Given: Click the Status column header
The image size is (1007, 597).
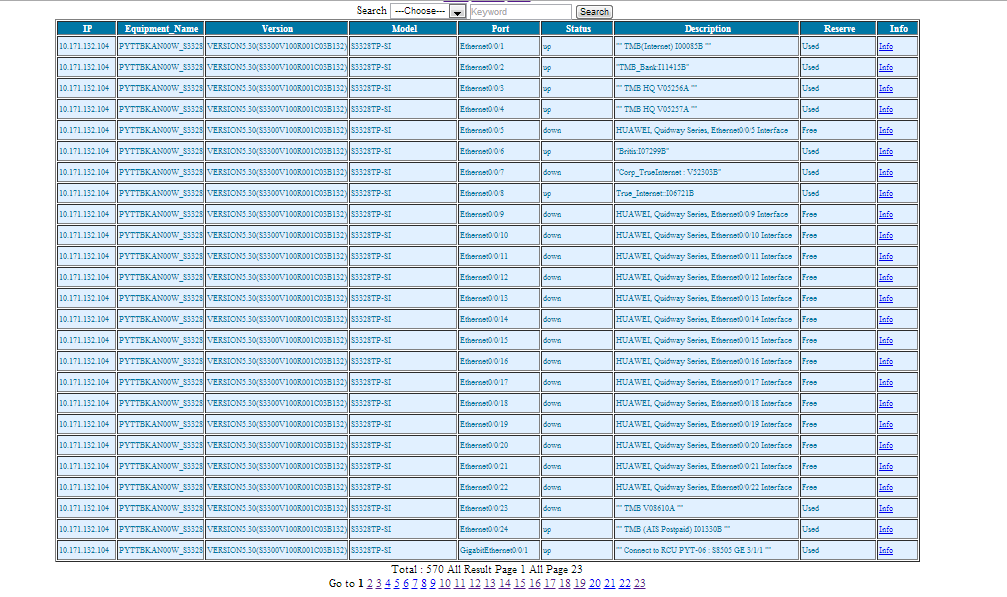Looking at the screenshot, I should click(x=577, y=28).
